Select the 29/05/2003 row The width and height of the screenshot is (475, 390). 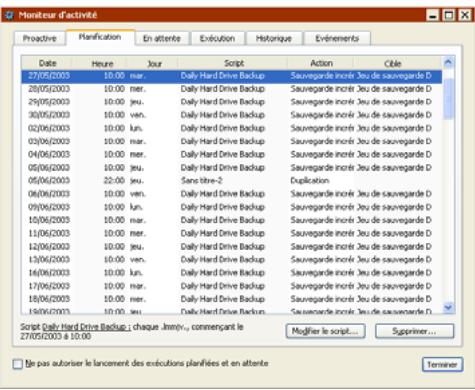pos(232,102)
